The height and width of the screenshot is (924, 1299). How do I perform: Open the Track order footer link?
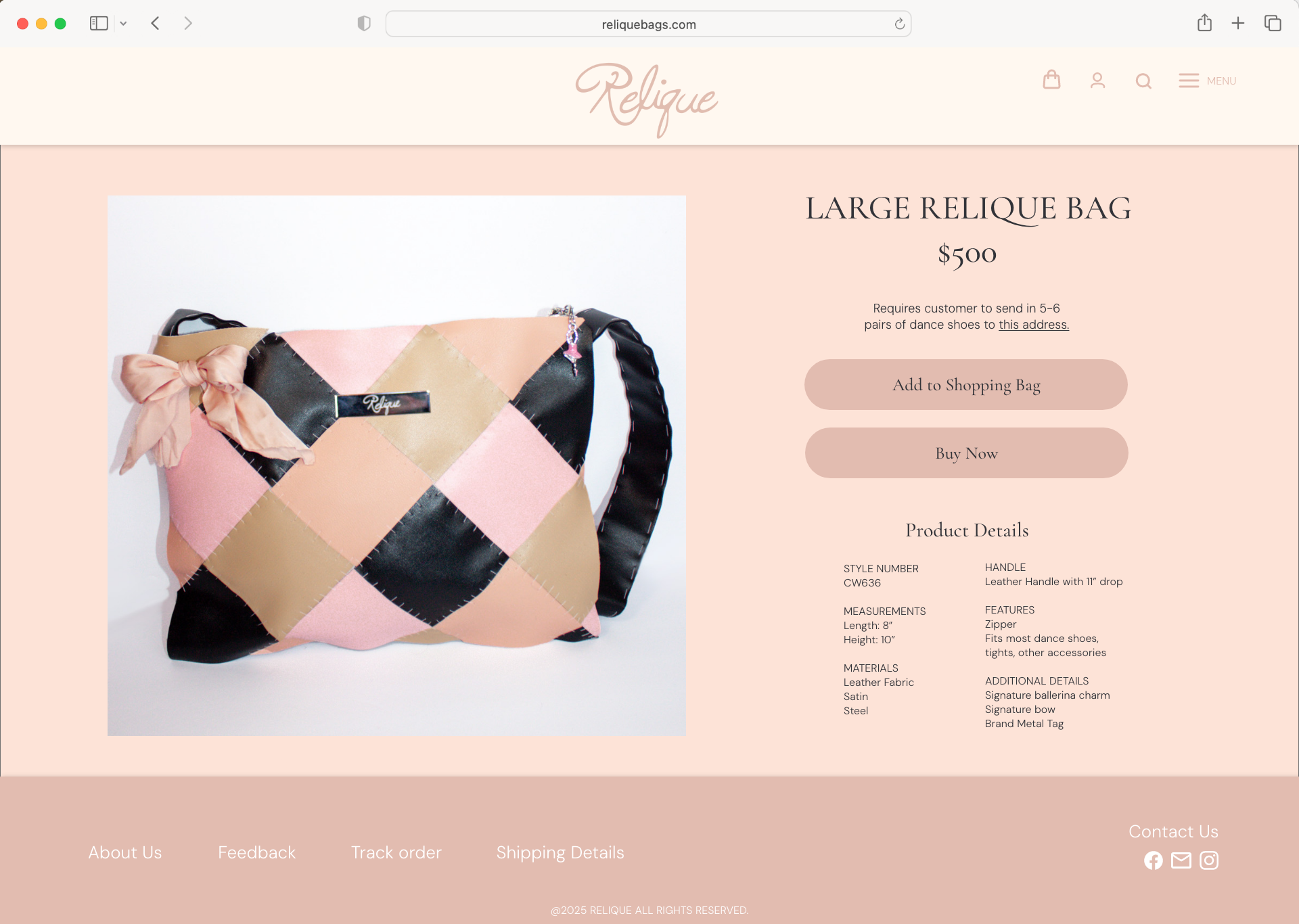[396, 852]
